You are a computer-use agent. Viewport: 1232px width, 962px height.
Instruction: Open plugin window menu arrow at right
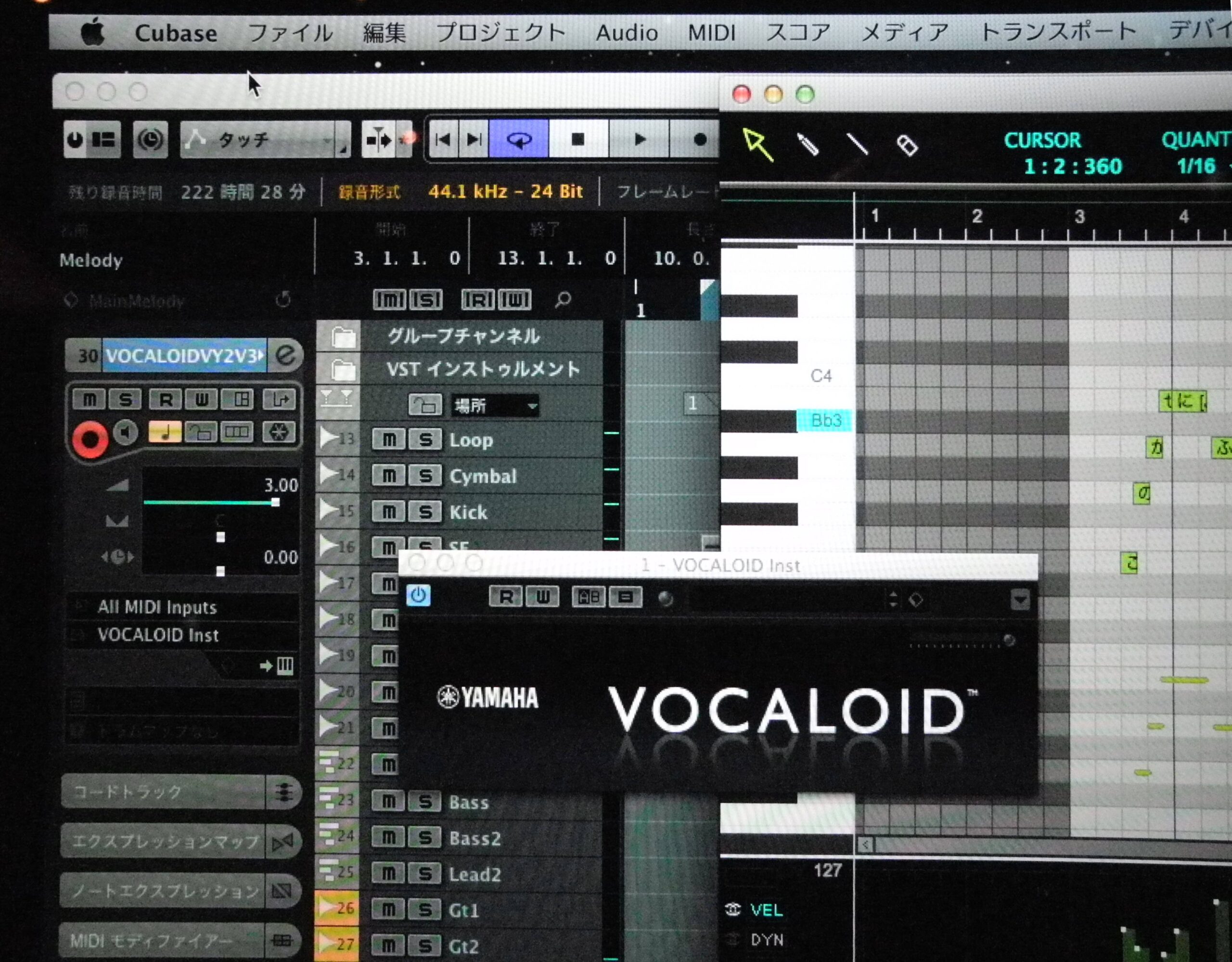1020,599
